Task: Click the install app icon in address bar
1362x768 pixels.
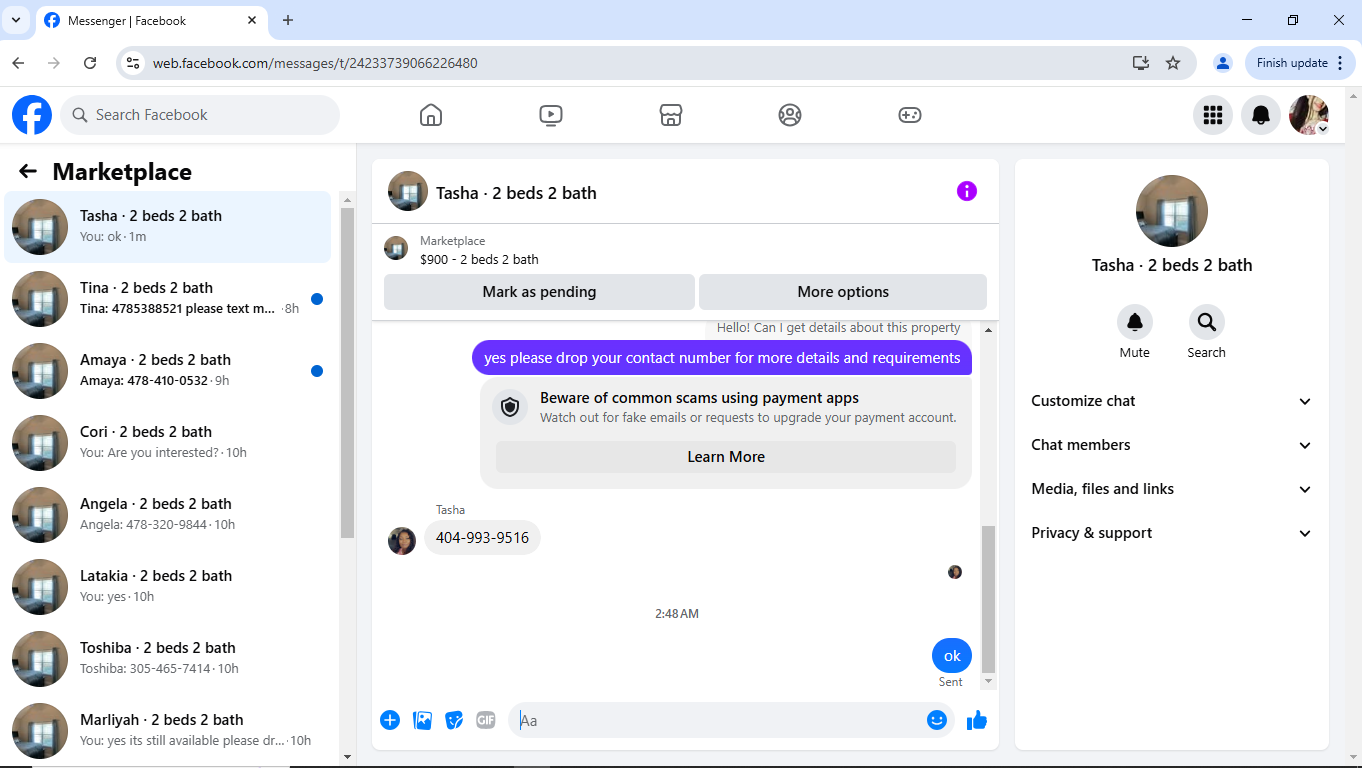Action: pos(1141,63)
